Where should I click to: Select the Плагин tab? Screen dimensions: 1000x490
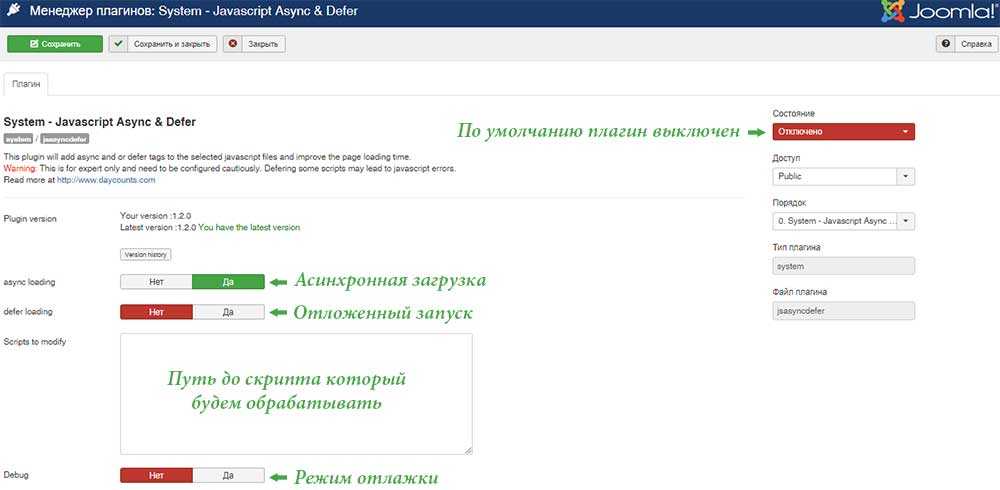coord(26,84)
